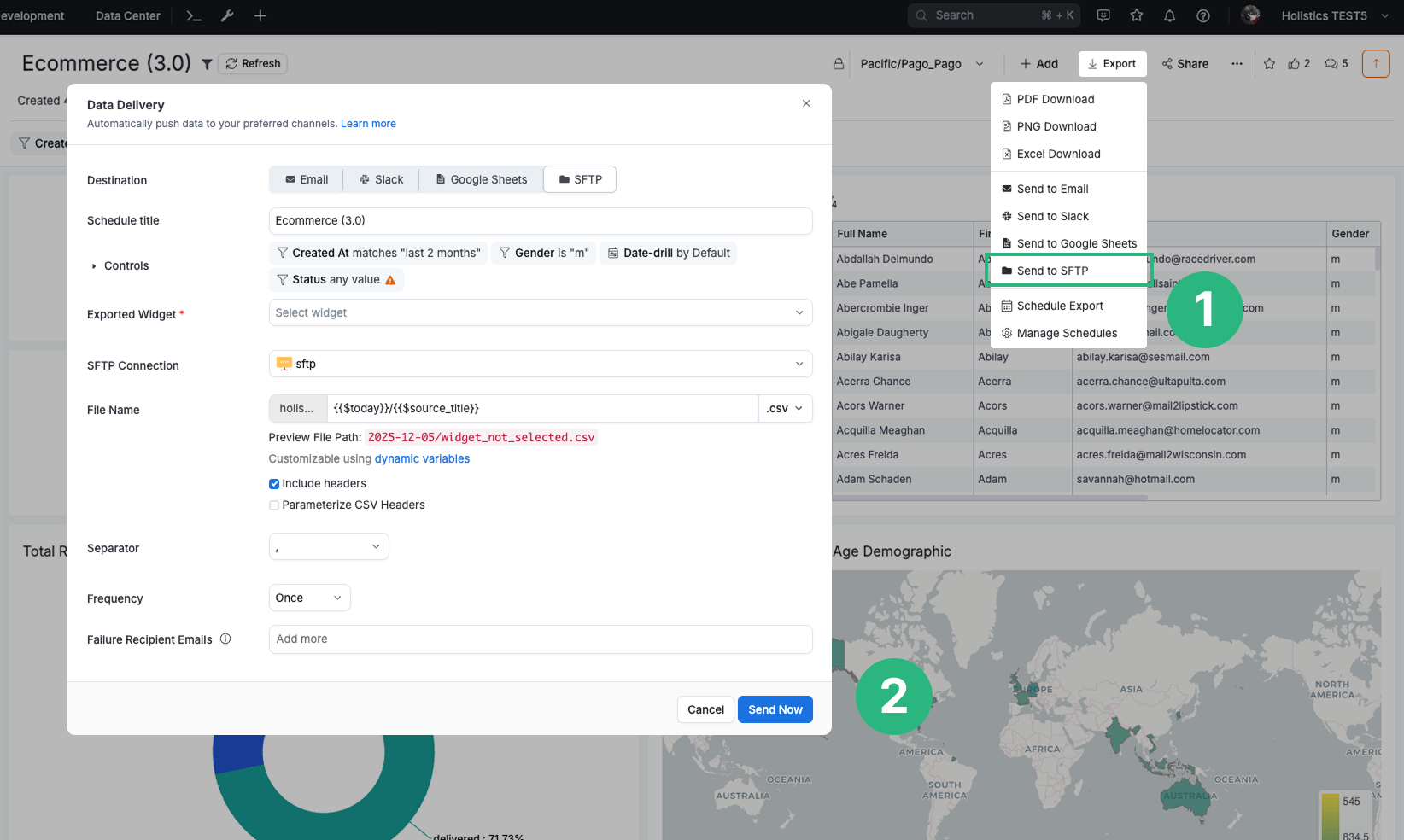Select Schedule Export from the Export menu
This screenshot has height=840, width=1404.
[x=1059, y=306]
